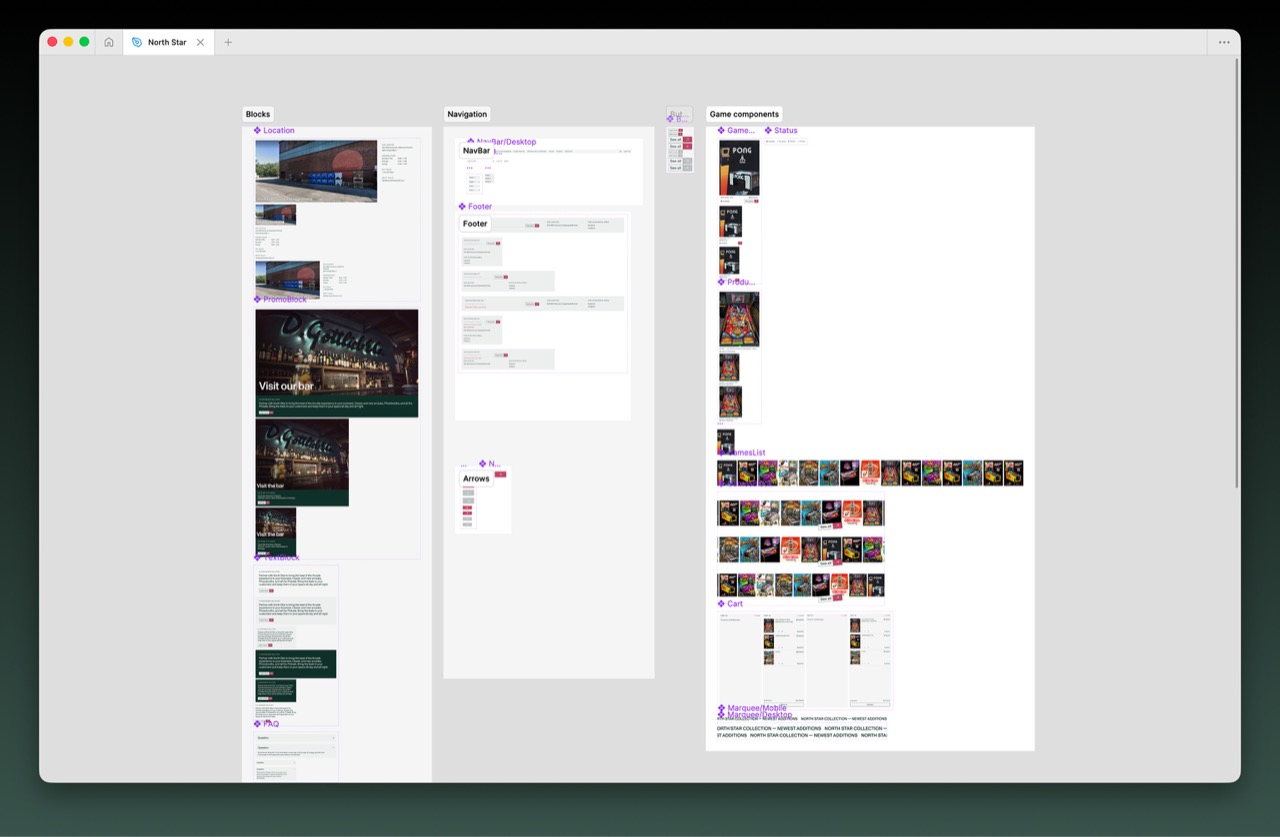Select the Marquee/Mobile component label
Viewport: 1280px width, 837px height.
756,708
